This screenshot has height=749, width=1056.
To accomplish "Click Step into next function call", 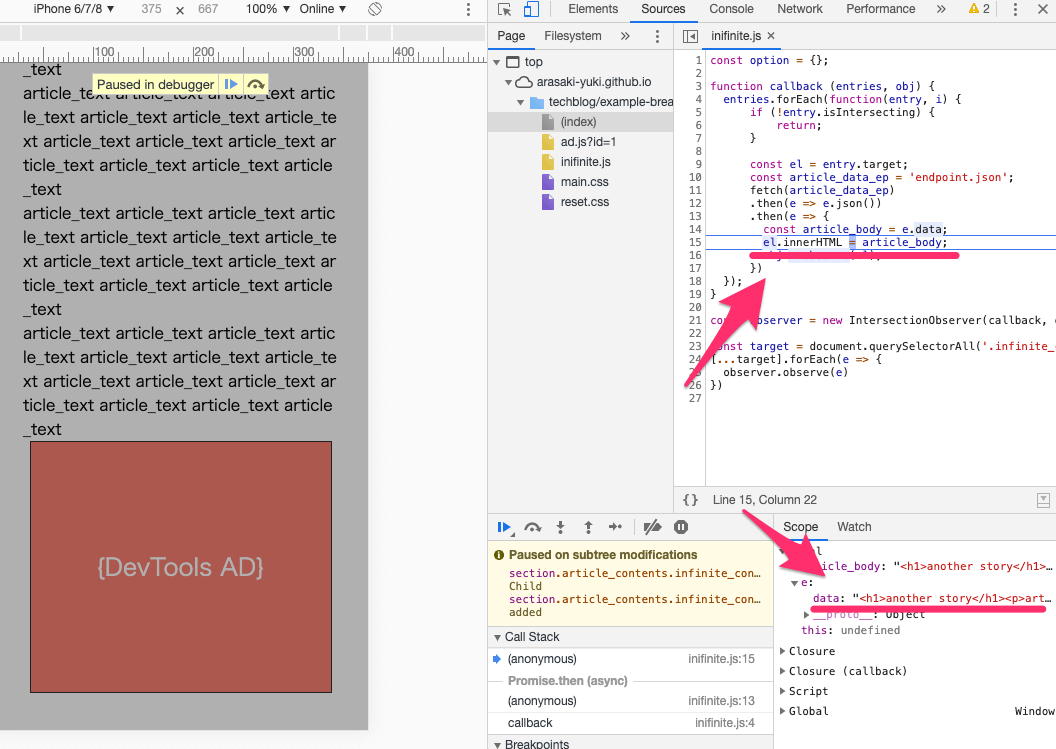I will tap(561, 527).
